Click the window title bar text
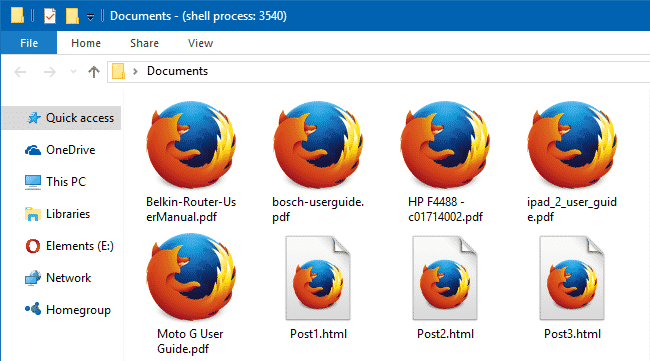 (198, 16)
